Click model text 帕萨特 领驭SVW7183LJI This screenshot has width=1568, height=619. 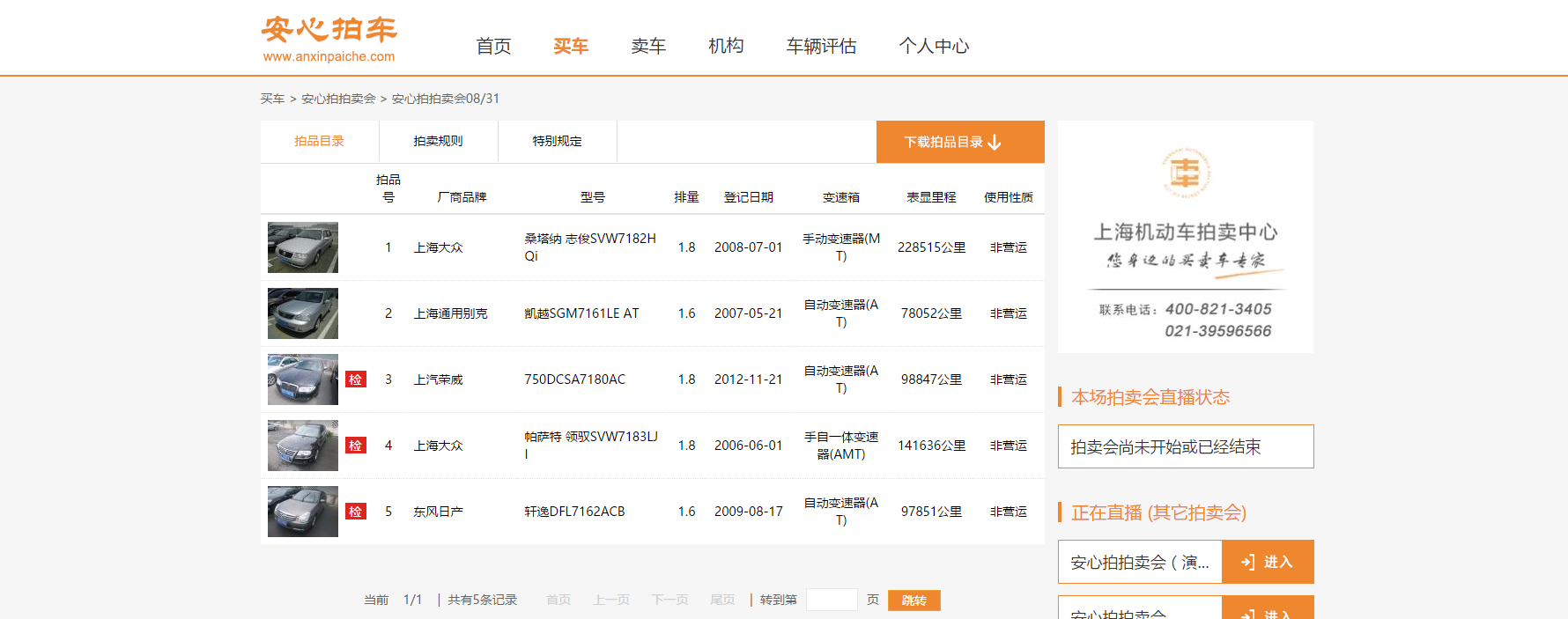(x=591, y=446)
